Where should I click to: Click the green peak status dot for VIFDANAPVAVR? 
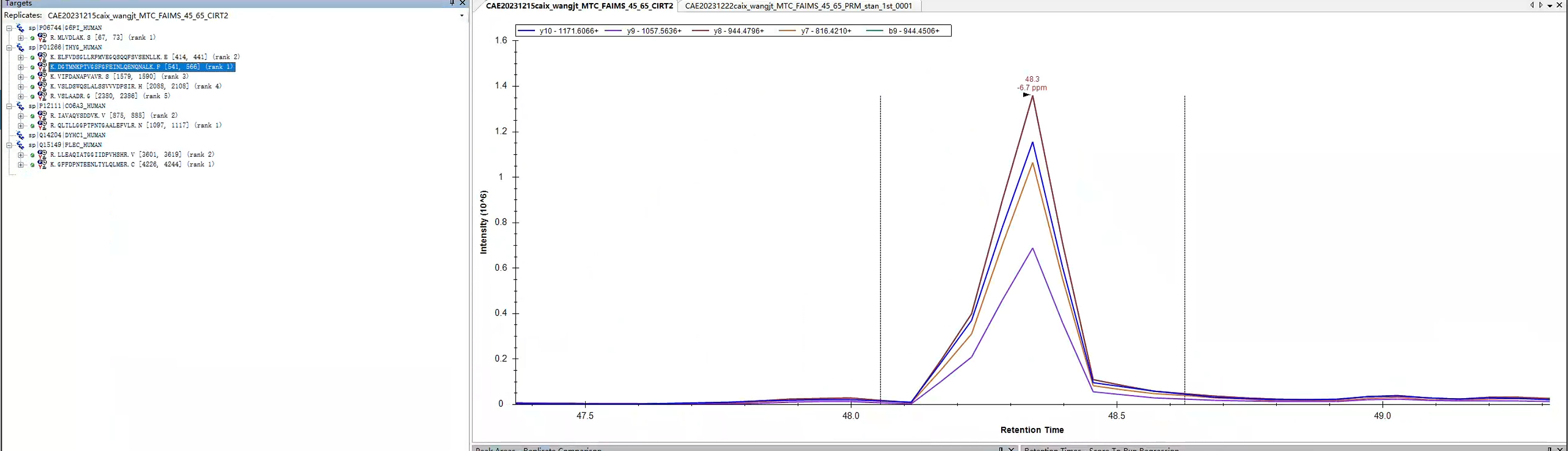pyautogui.click(x=32, y=77)
